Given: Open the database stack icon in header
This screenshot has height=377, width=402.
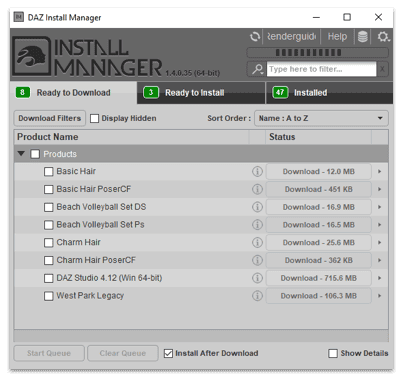Looking at the screenshot, I should point(363,36).
